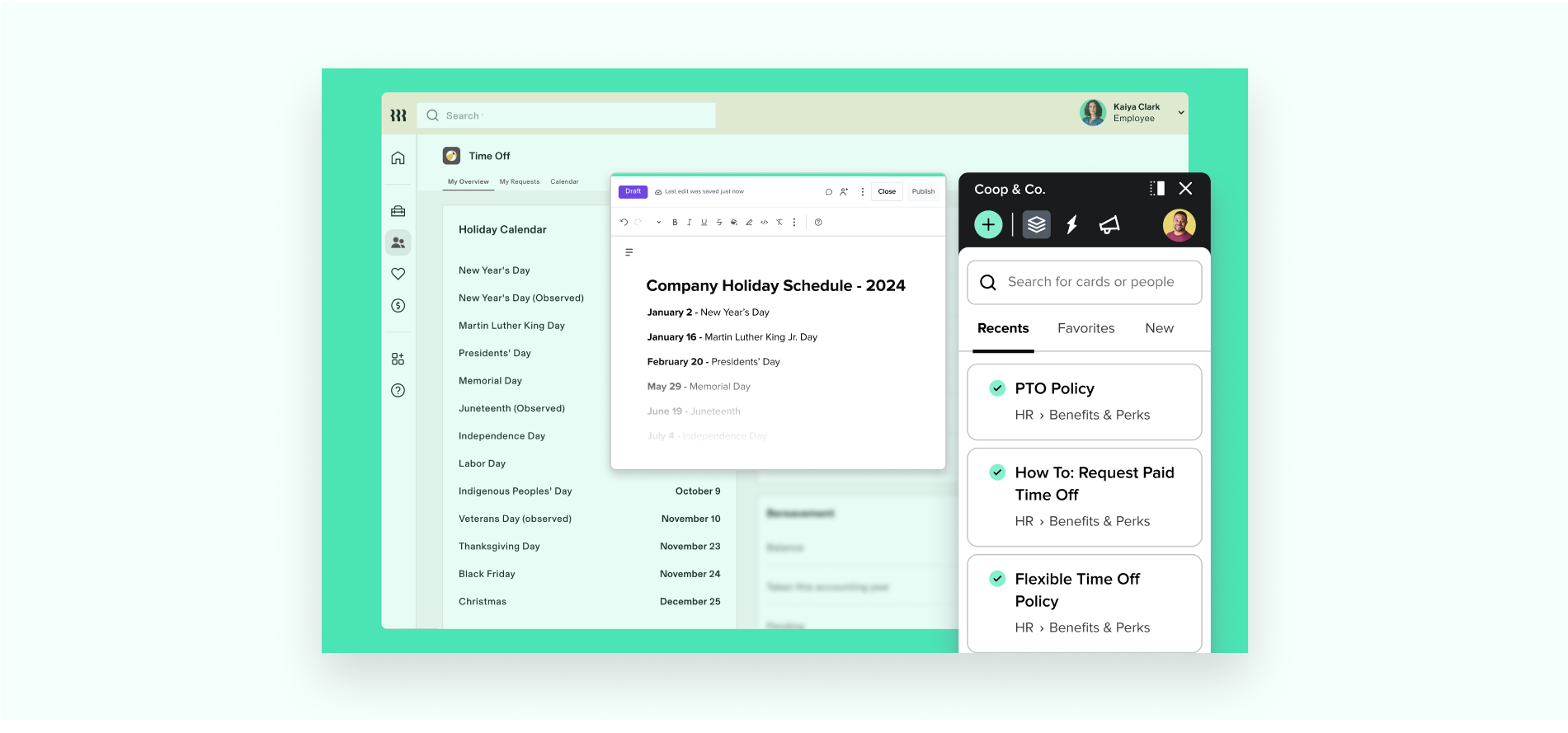Switch to Calendar tab
This screenshot has height=733, width=1568.
(x=564, y=181)
